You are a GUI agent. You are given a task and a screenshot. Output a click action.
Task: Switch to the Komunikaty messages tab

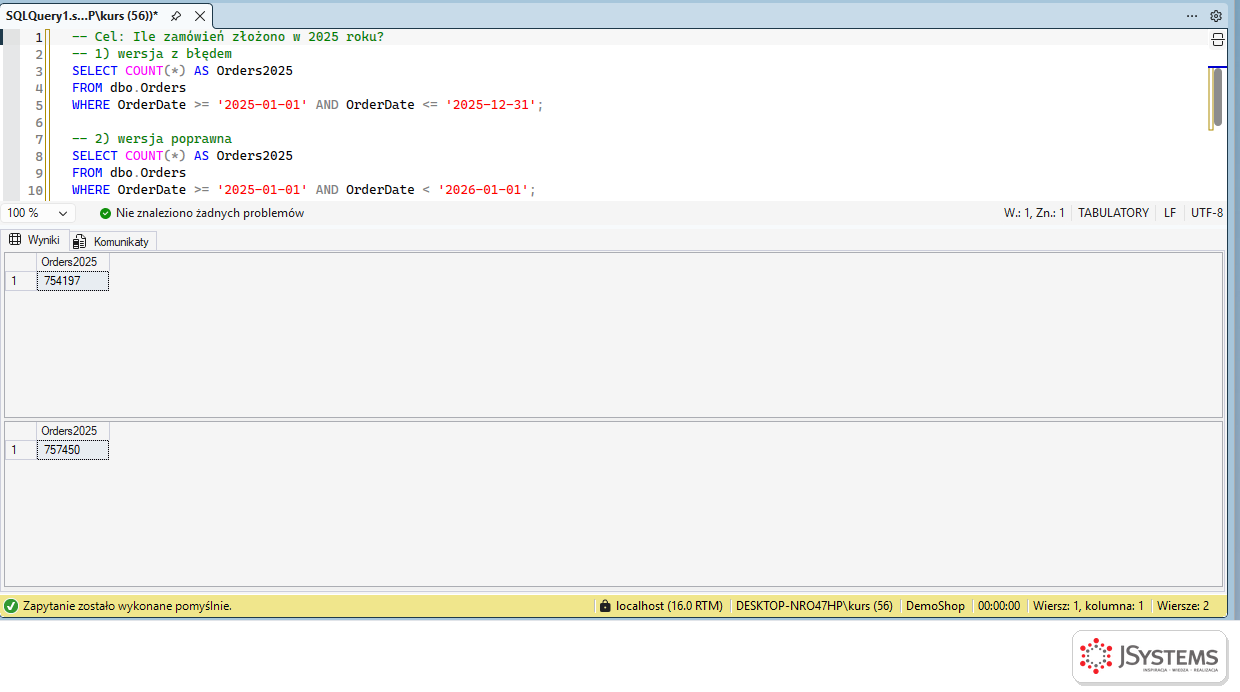tap(112, 241)
